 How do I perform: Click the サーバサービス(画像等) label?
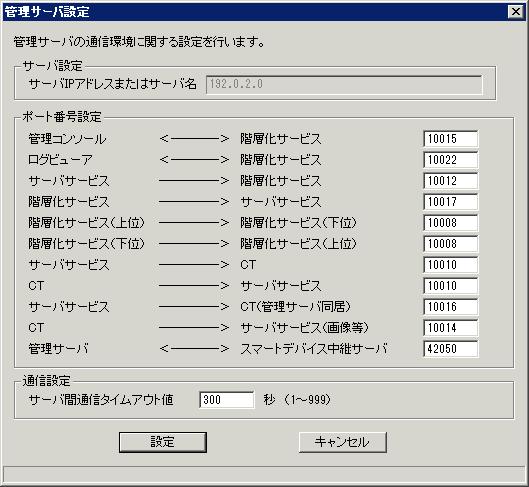tap(304, 327)
